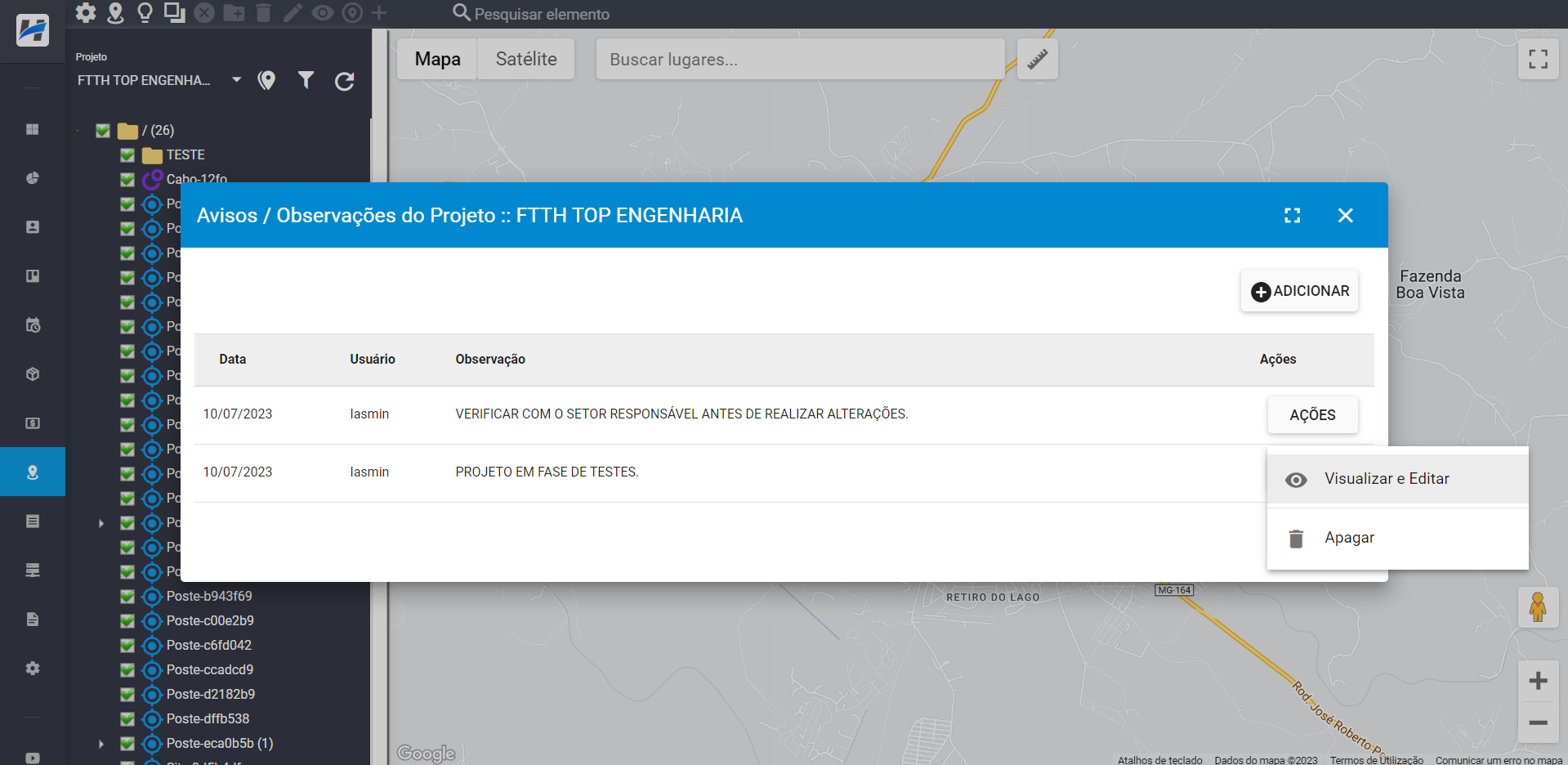
Task: Click Buscar lugares search field
Action: [801, 59]
